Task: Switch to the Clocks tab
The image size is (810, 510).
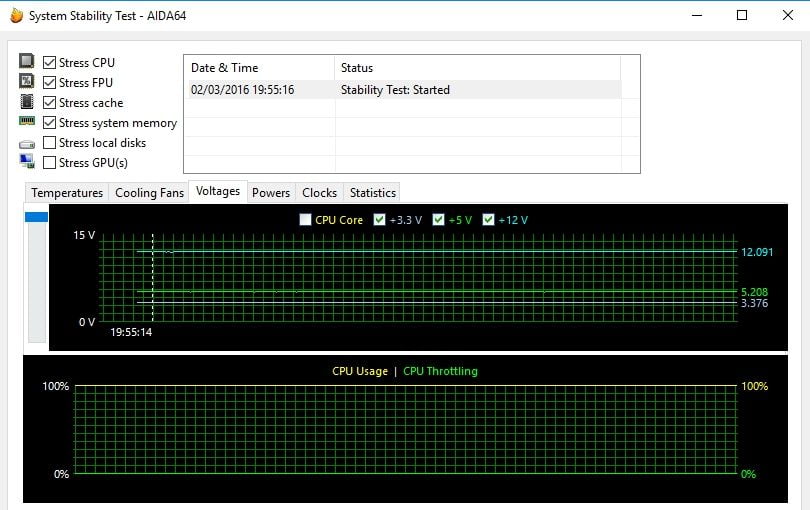Action: [x=319, y=193]
